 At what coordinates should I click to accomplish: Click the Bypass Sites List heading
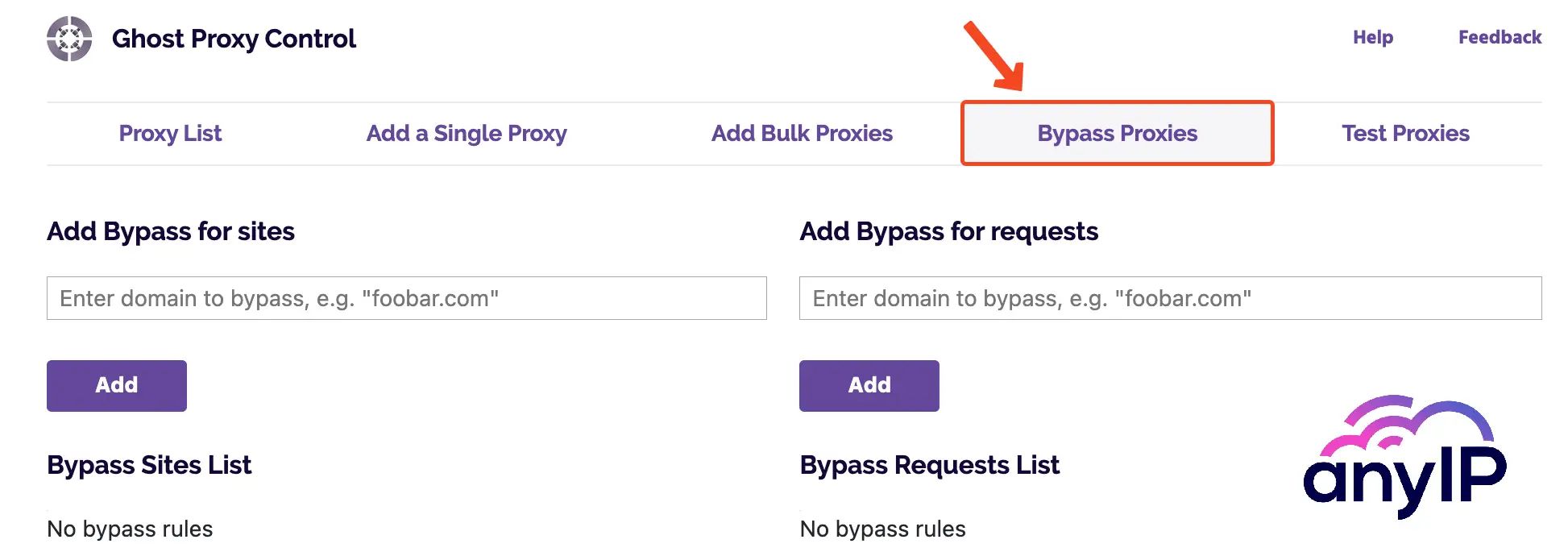coord(150,465)
